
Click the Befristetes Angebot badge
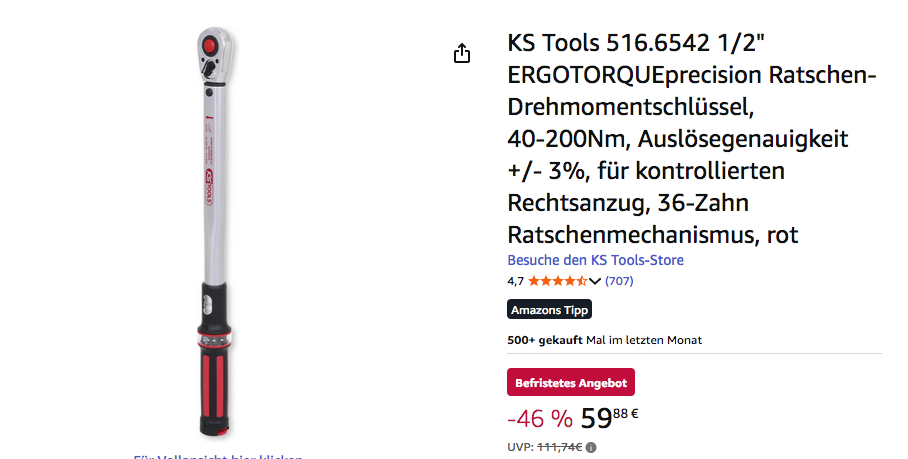click(571, 383)
